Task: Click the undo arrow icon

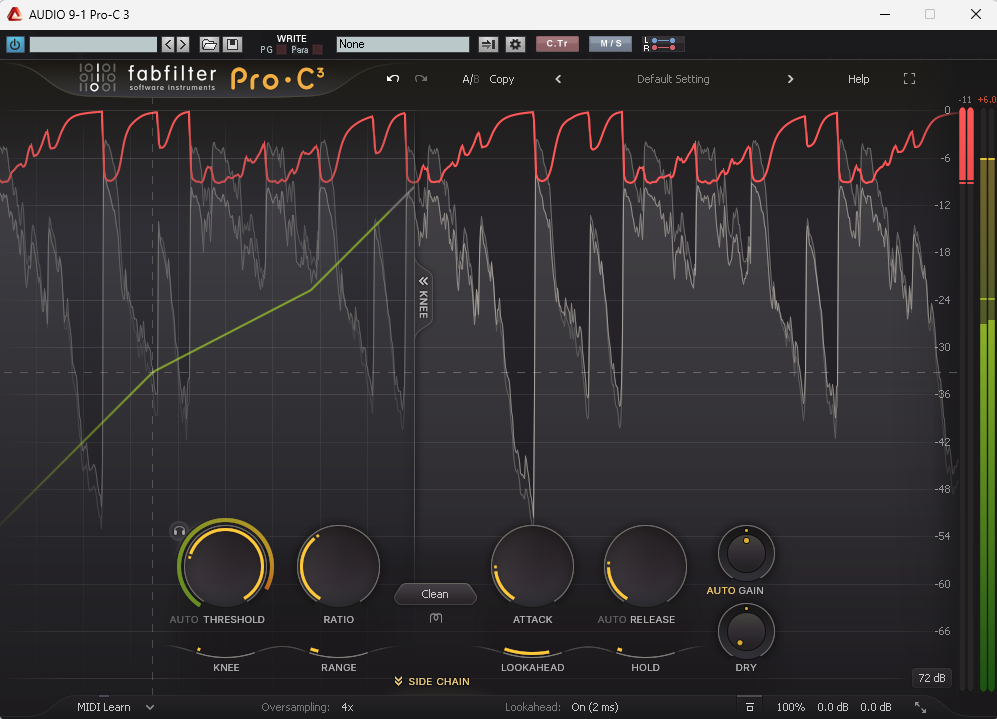Action: click(393, 79)
